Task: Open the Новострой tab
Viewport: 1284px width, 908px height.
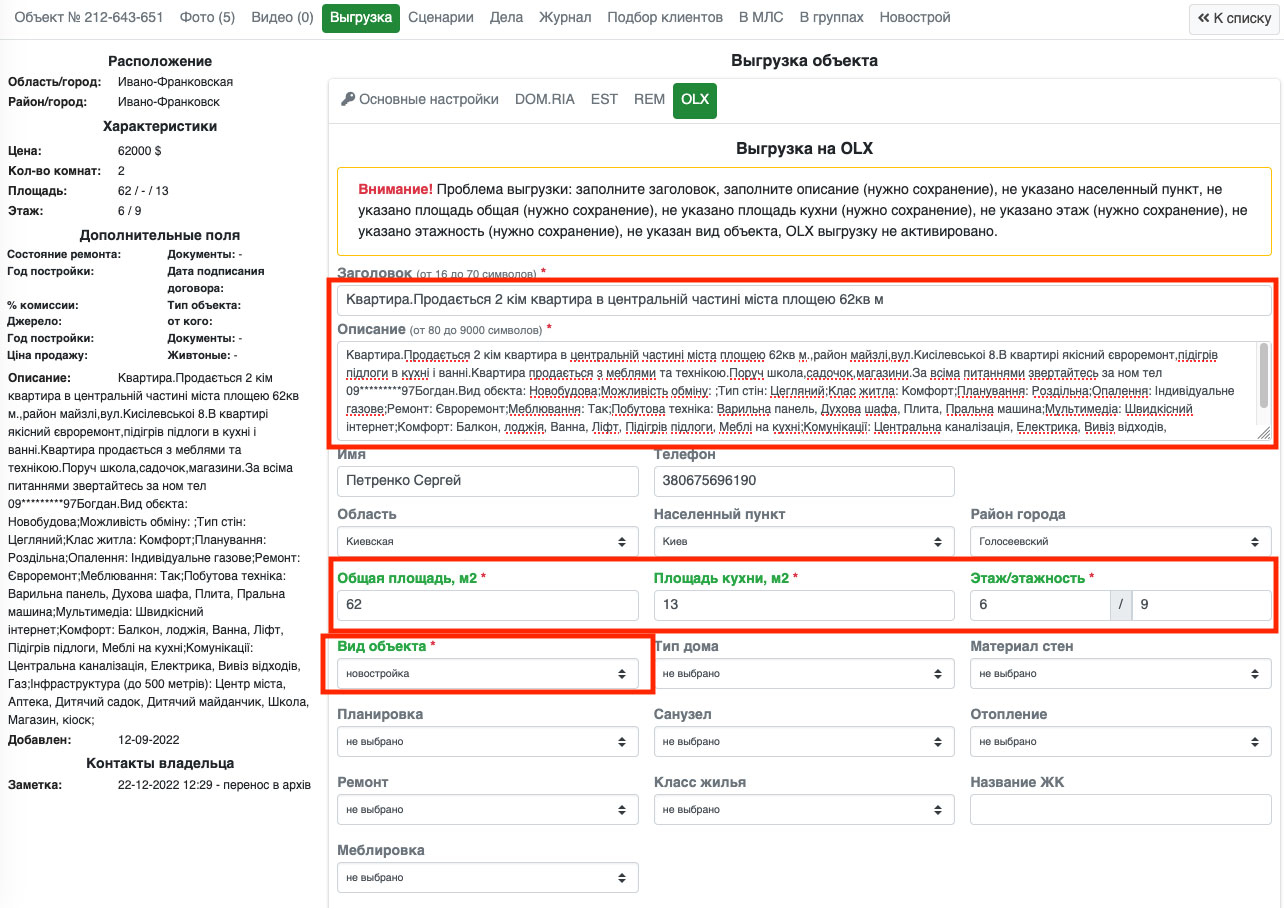Action: (915, 18)
